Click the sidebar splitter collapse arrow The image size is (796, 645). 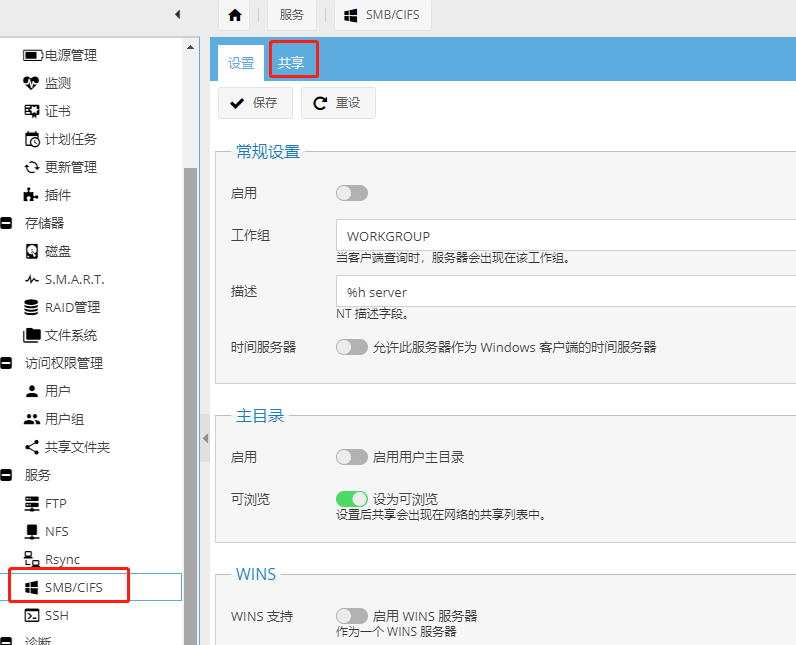point(205,438)
